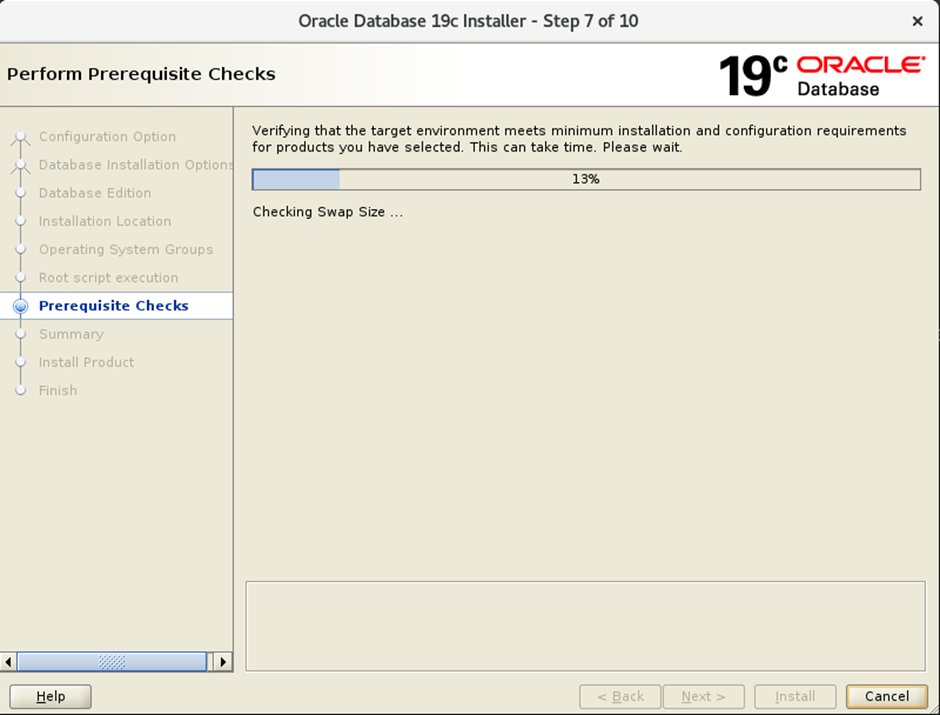Click the Summary step bullet icon
The height and width of the screenshot is (715, 940).
point(20,334)
